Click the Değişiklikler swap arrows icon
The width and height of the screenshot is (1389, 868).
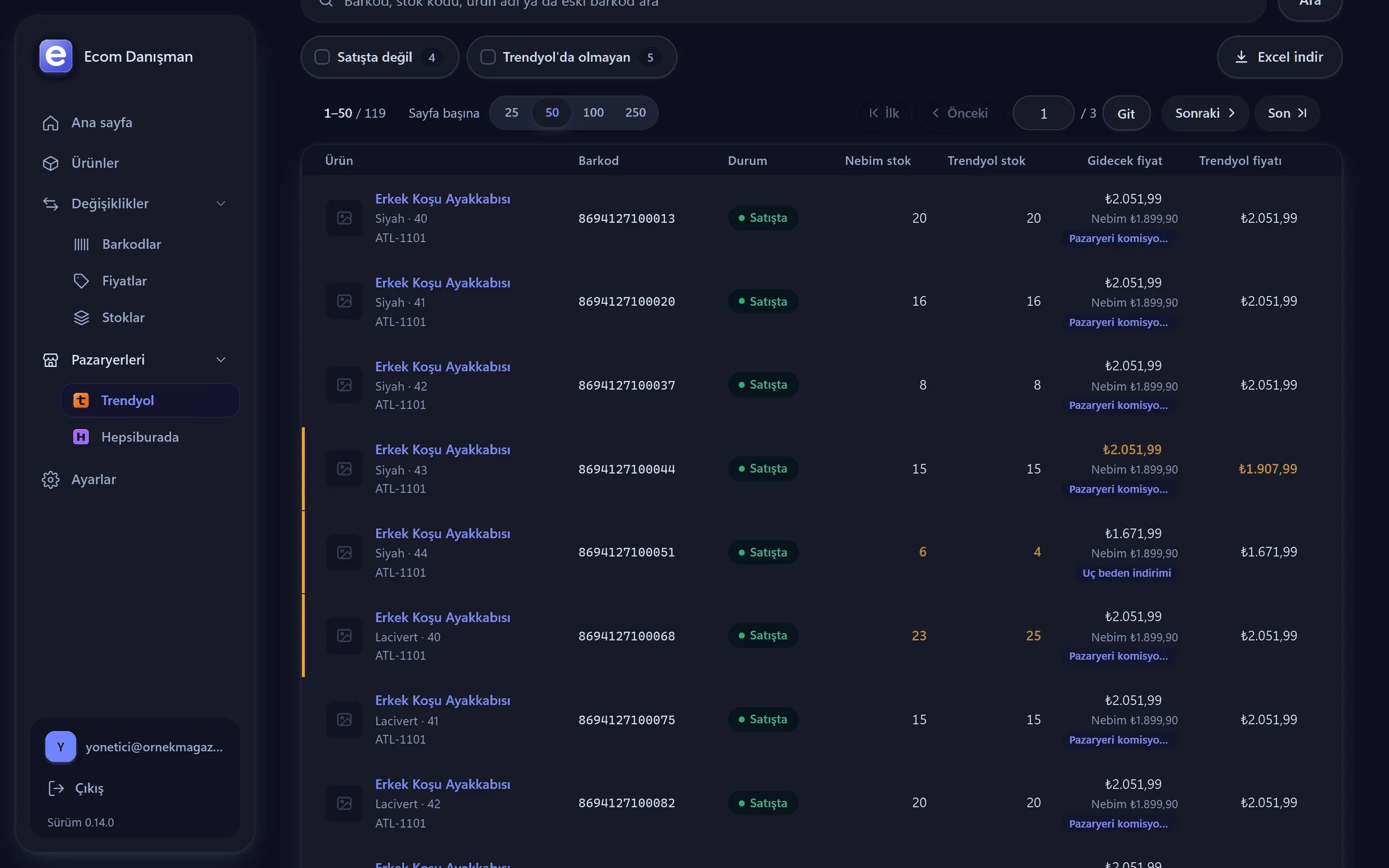tap(51, 204)
